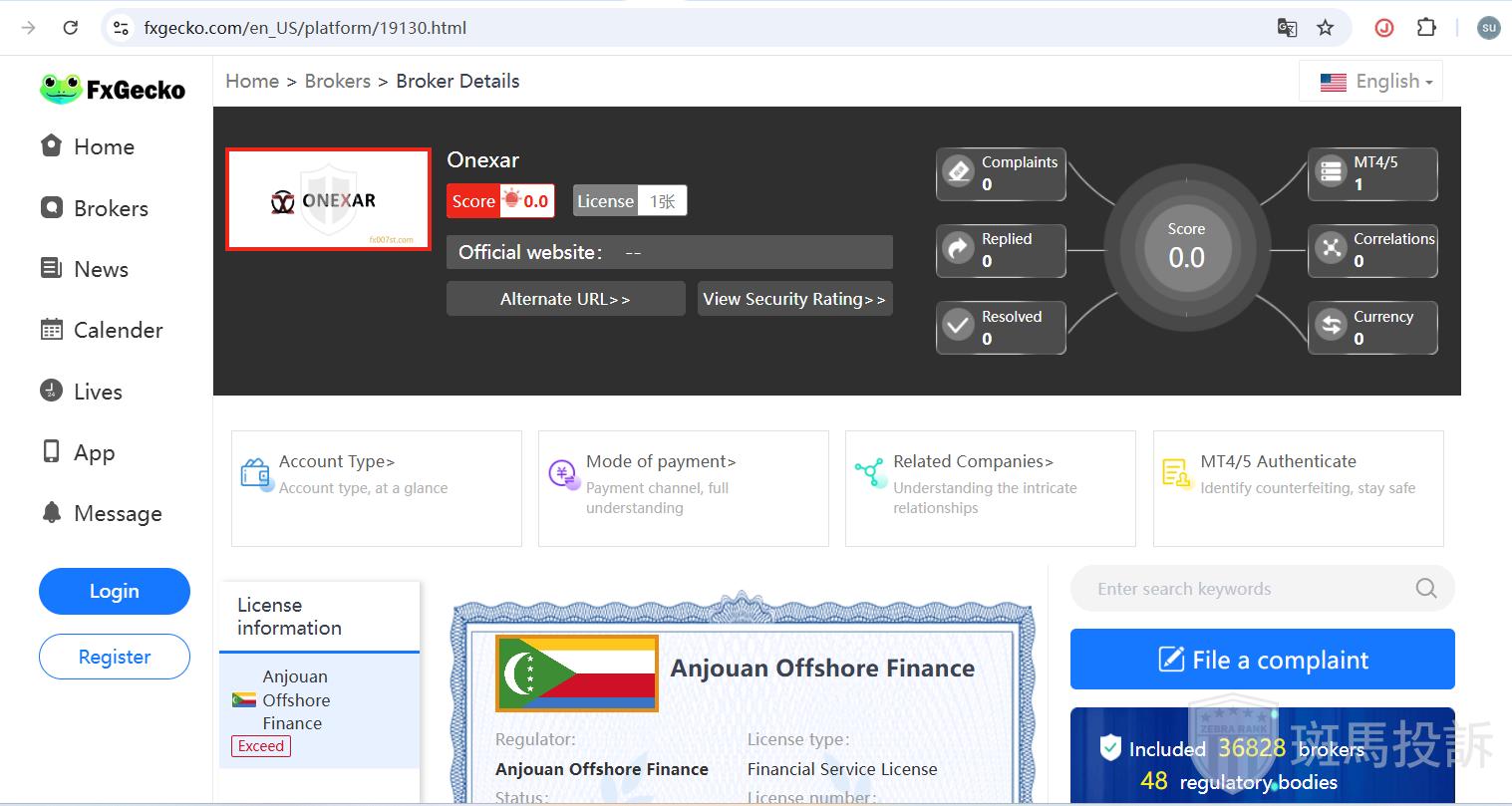Go to News in the sidebar

pyautogui.click(x=100, y=269)
